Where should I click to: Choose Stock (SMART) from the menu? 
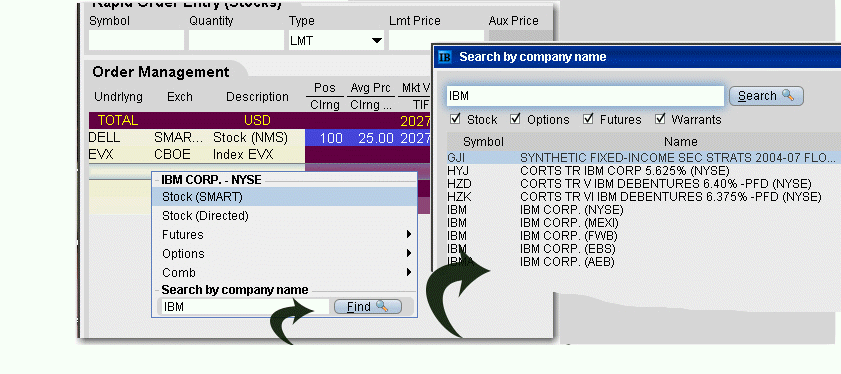284,197
